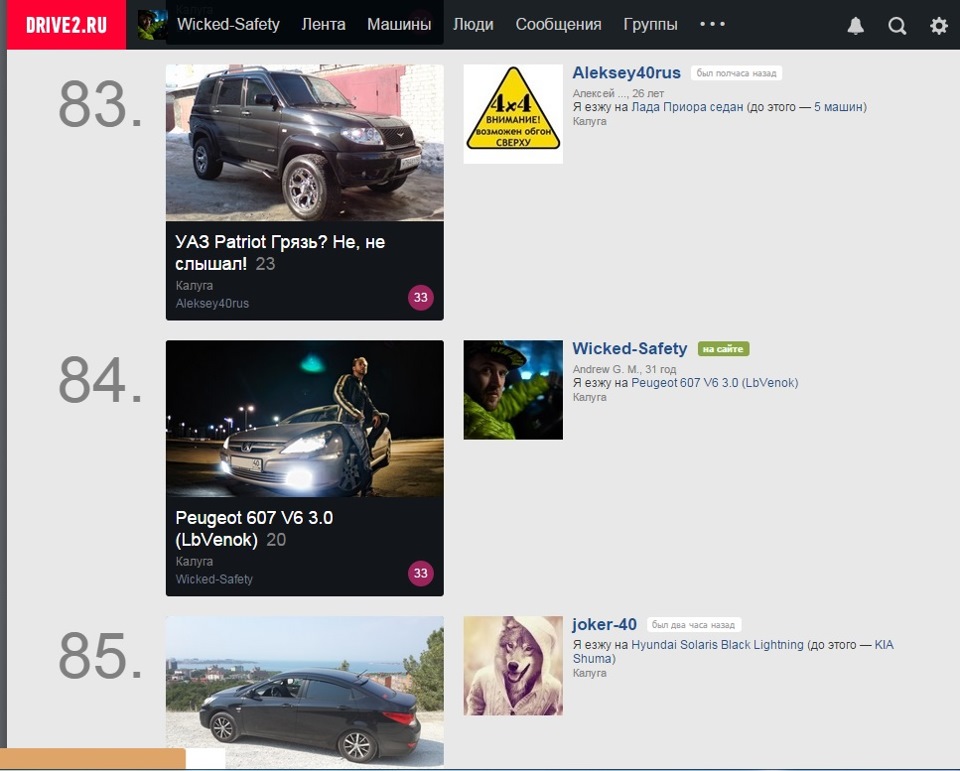Viewport: 960px width, 771px height.
Task: Go to Лента menu item
Action: click(323, 24)
